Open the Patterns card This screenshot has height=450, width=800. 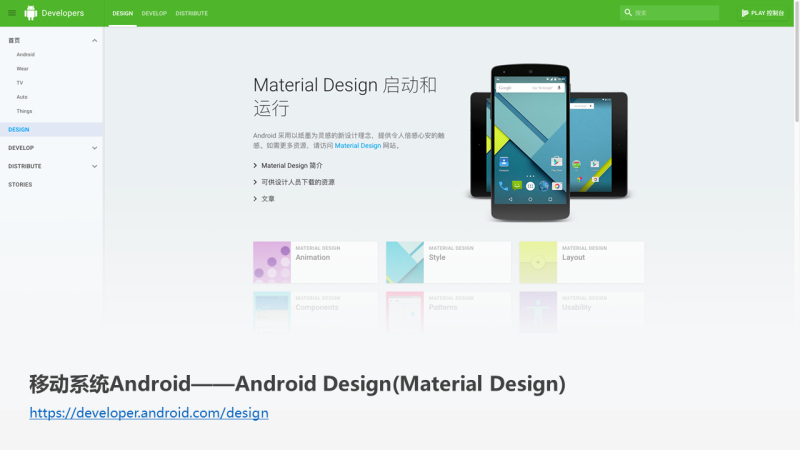click(448, 312)
